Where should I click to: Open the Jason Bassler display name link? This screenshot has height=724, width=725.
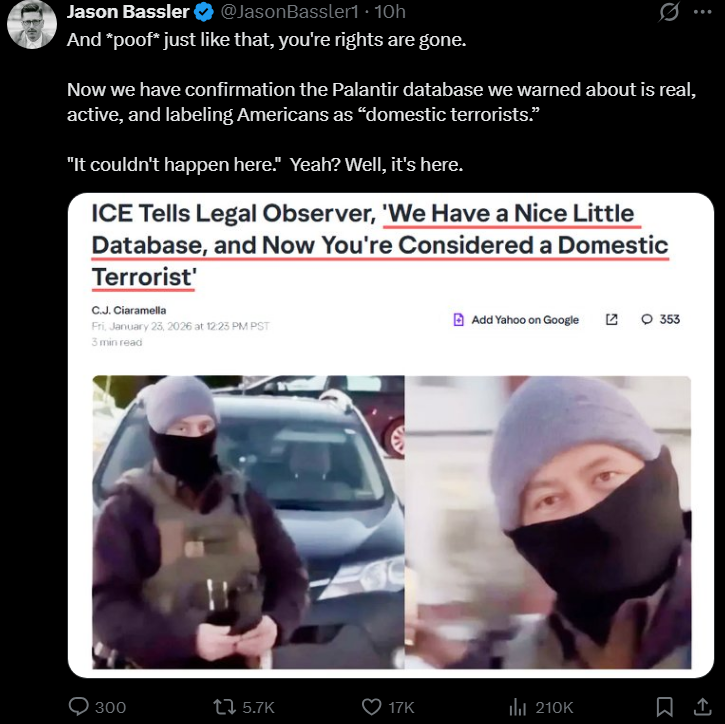[x=128, y=12]
